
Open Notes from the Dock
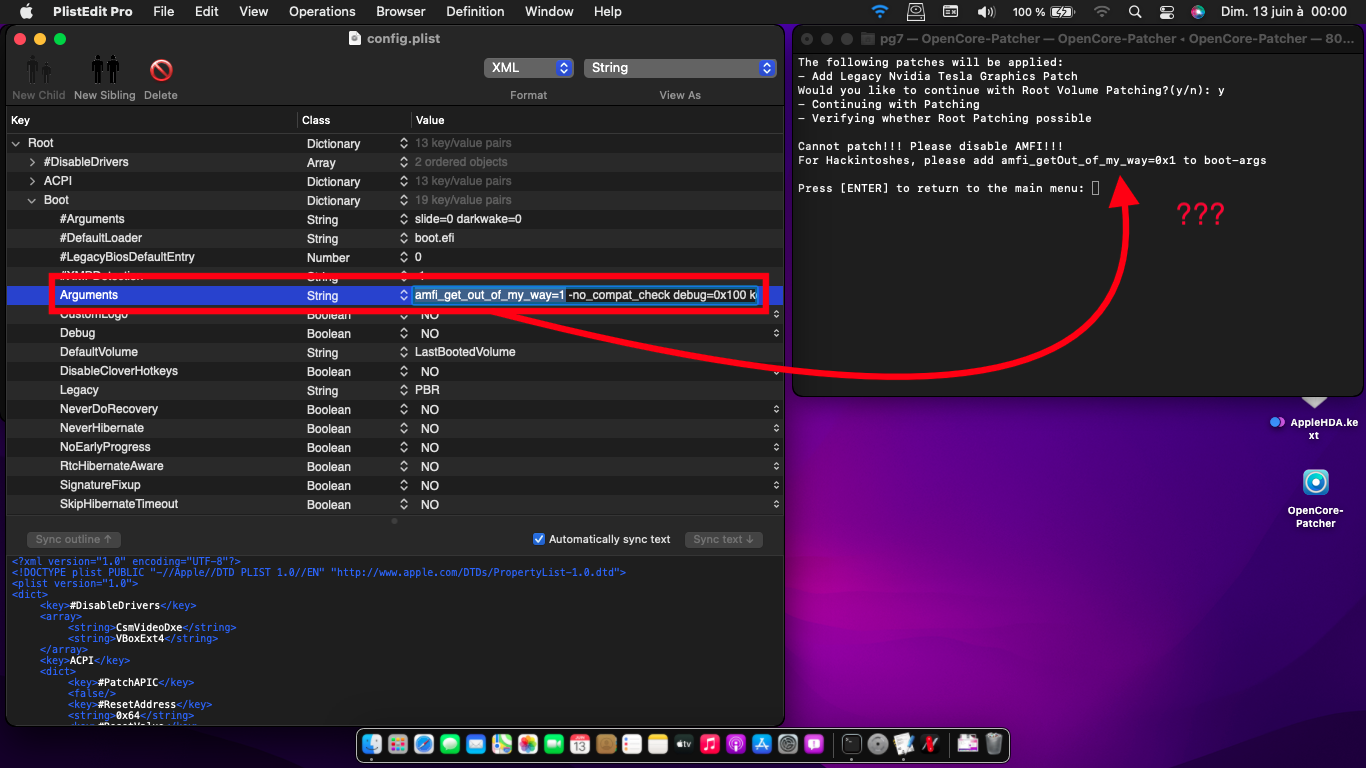point(658,744)
